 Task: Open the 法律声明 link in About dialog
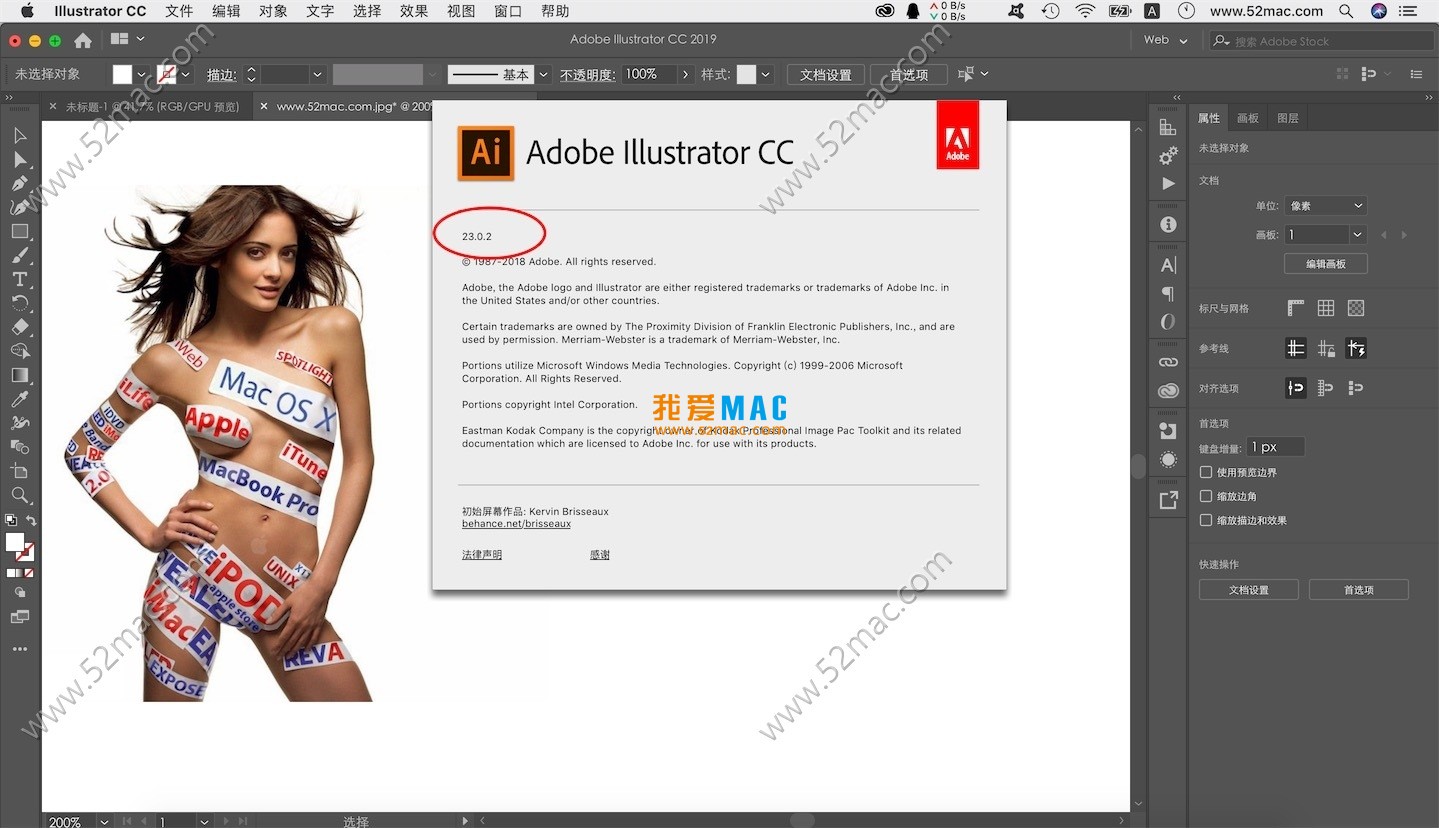click(482, 555)
